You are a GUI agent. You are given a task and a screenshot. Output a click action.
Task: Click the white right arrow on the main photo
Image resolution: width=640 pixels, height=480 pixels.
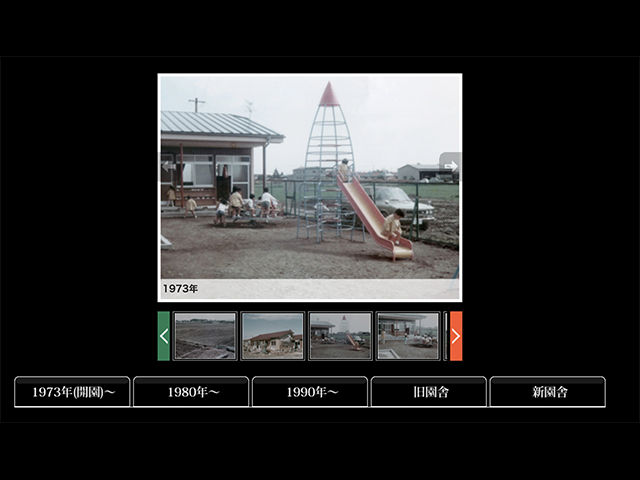(x=450, y=166)
